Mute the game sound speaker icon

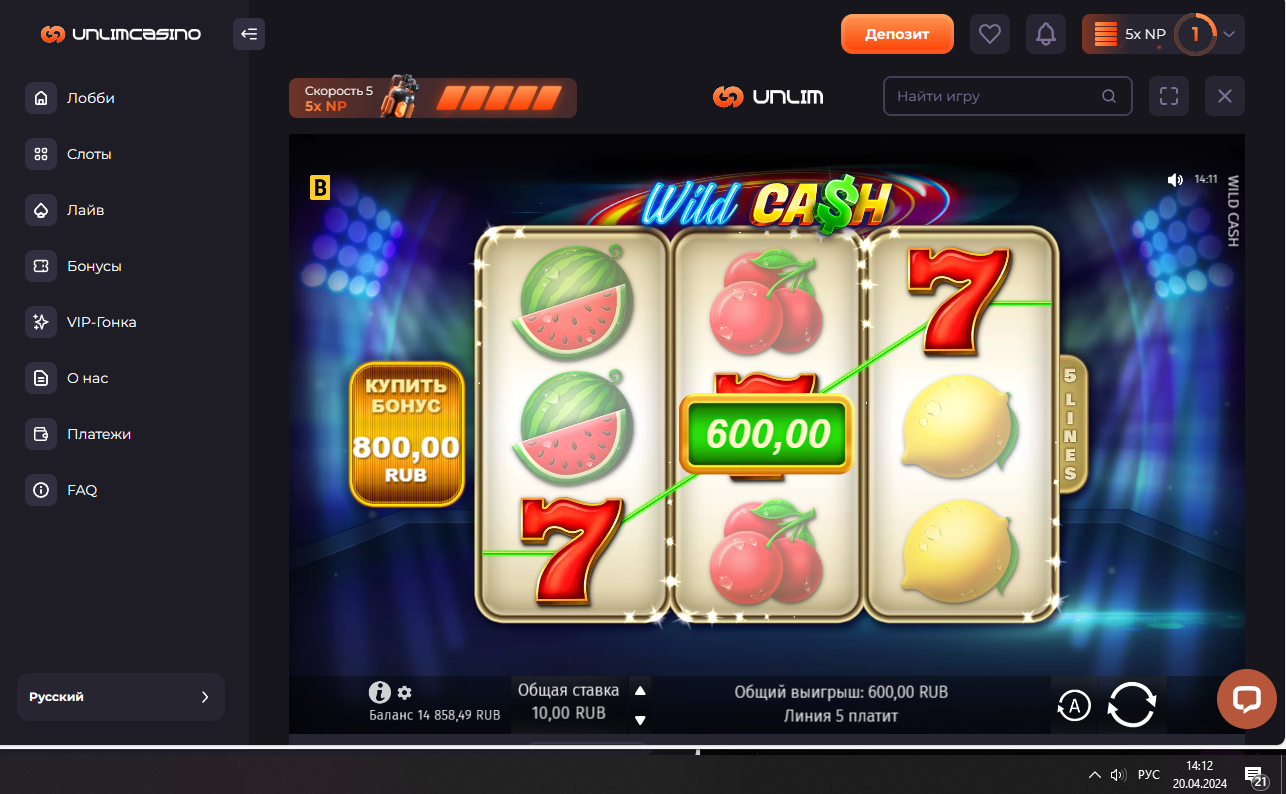pos(1175,180)
